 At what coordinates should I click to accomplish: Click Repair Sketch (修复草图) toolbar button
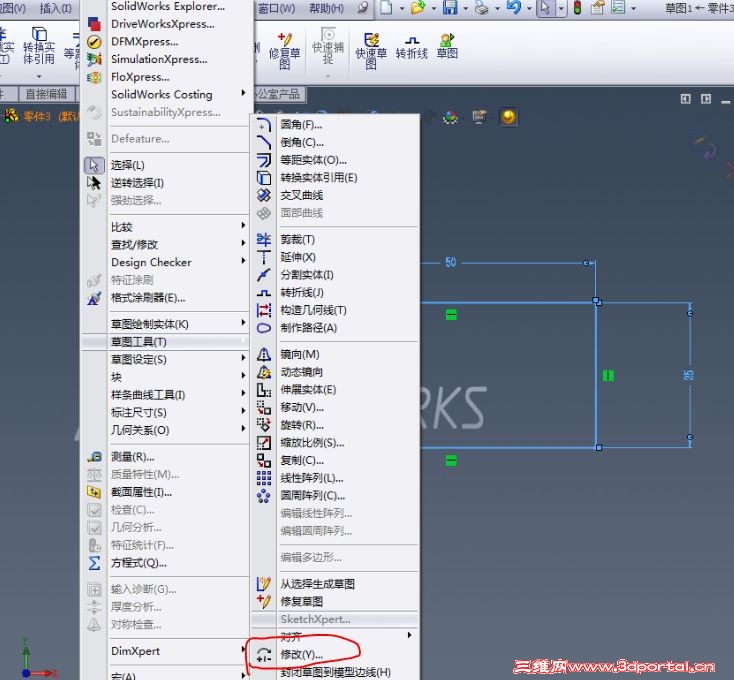click(x=284, y=51)
